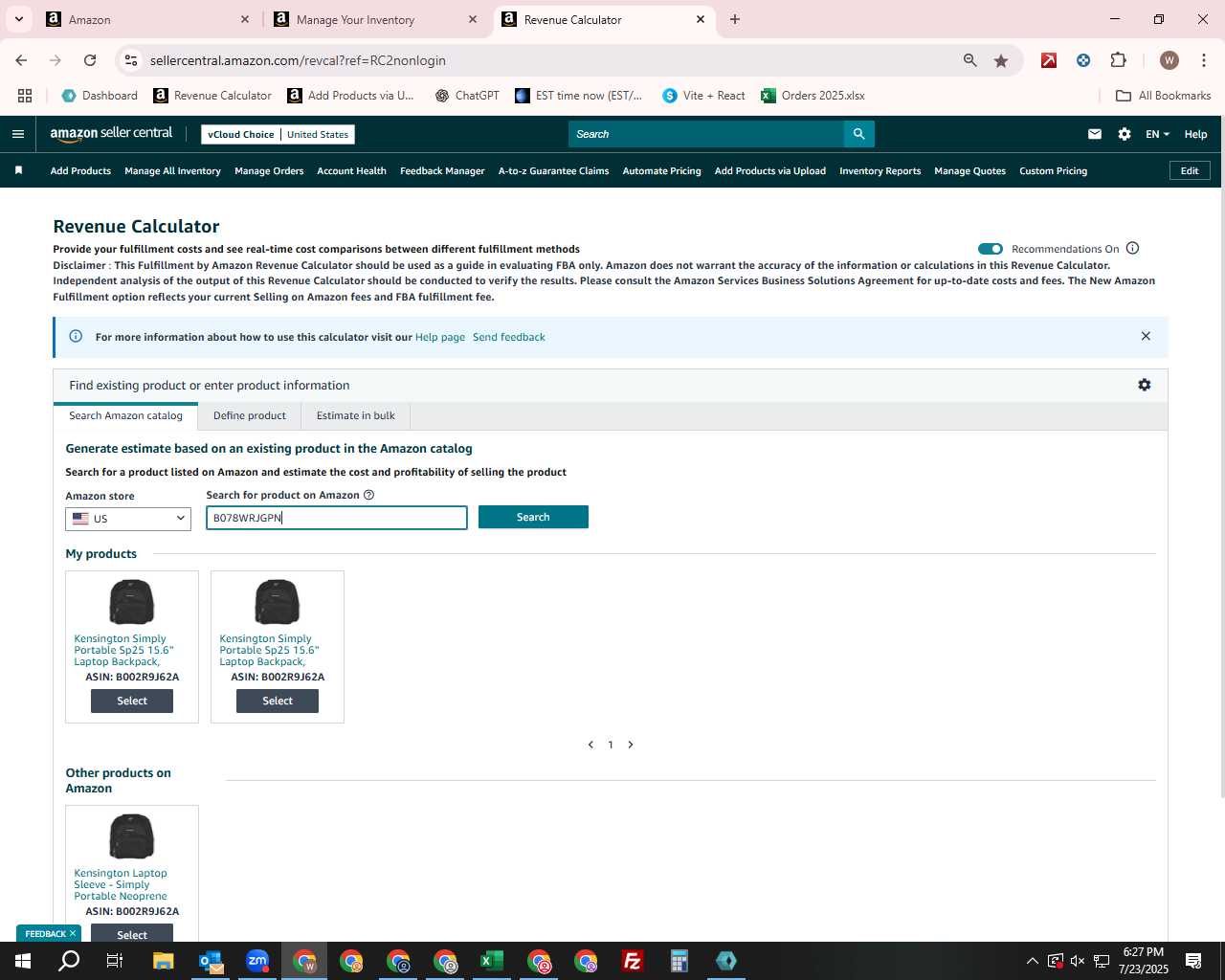
Task: Open Chrome three-dot menu
Action: pos(1203,60)
